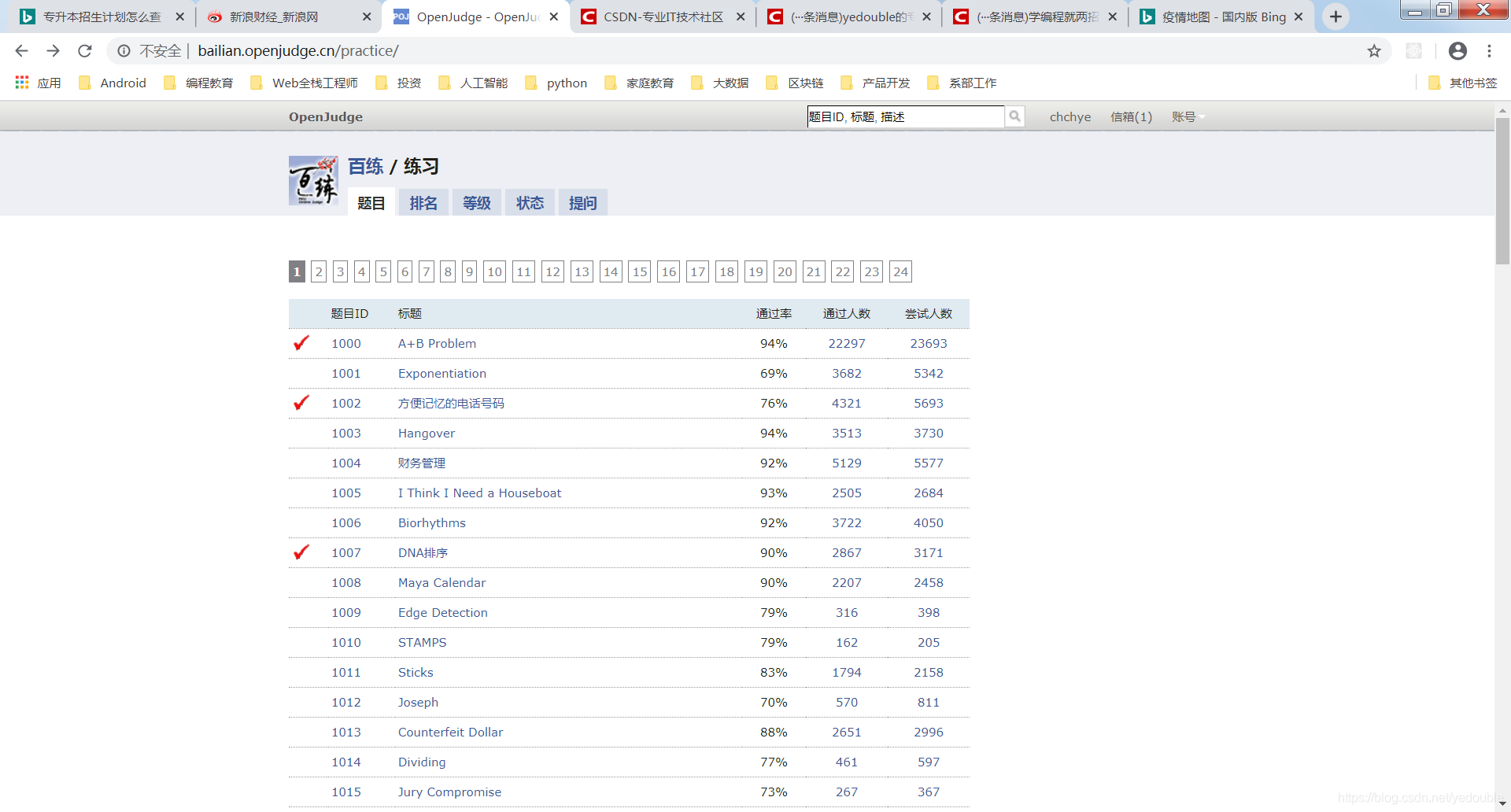Image resolution: width=1511 pixels, height=812 pixels.
Task: Click the address bar URL
Action: coord(298,51)
